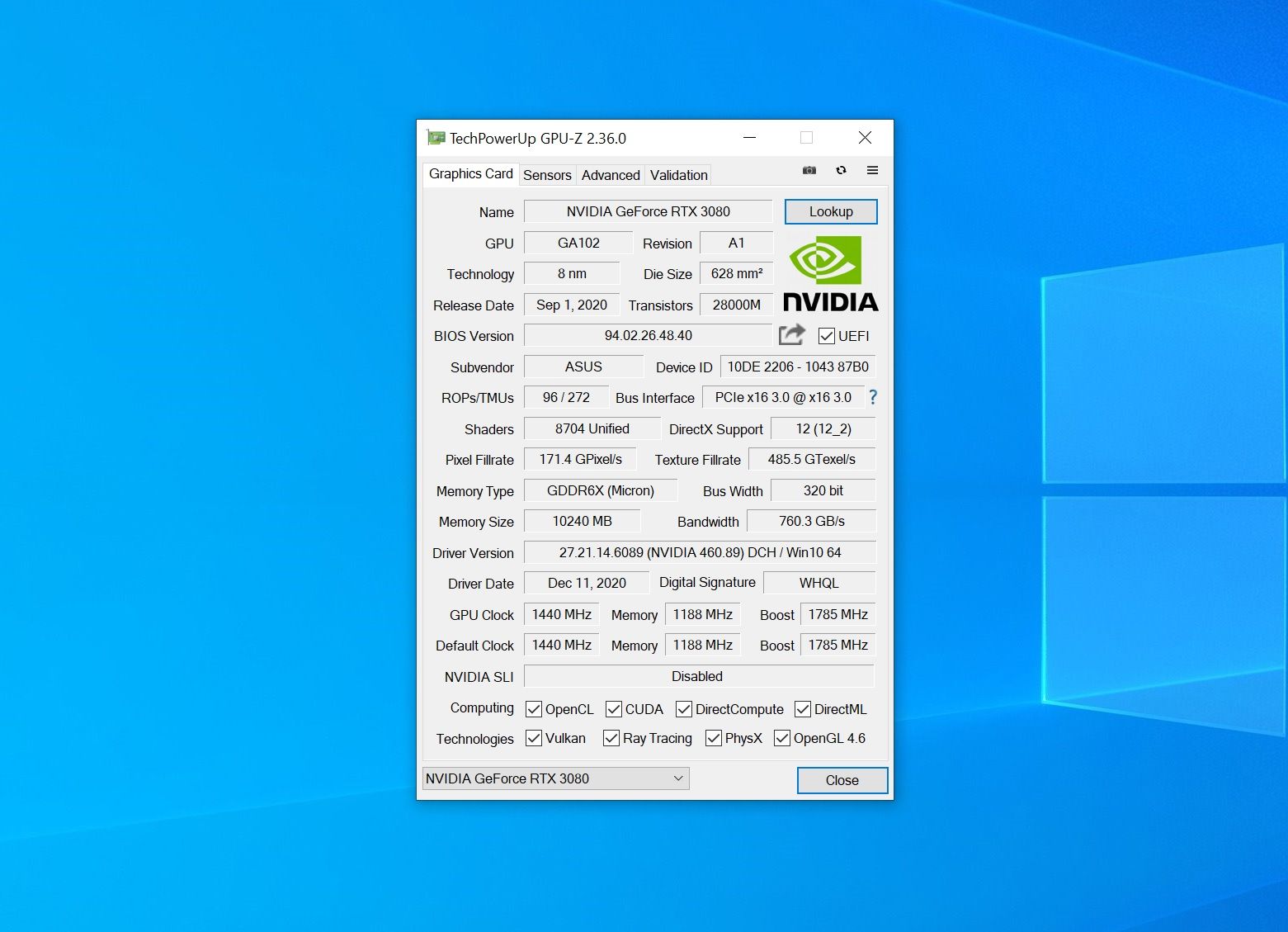Toggle the Ray Tracing checkbox

[x=611, y=738]
